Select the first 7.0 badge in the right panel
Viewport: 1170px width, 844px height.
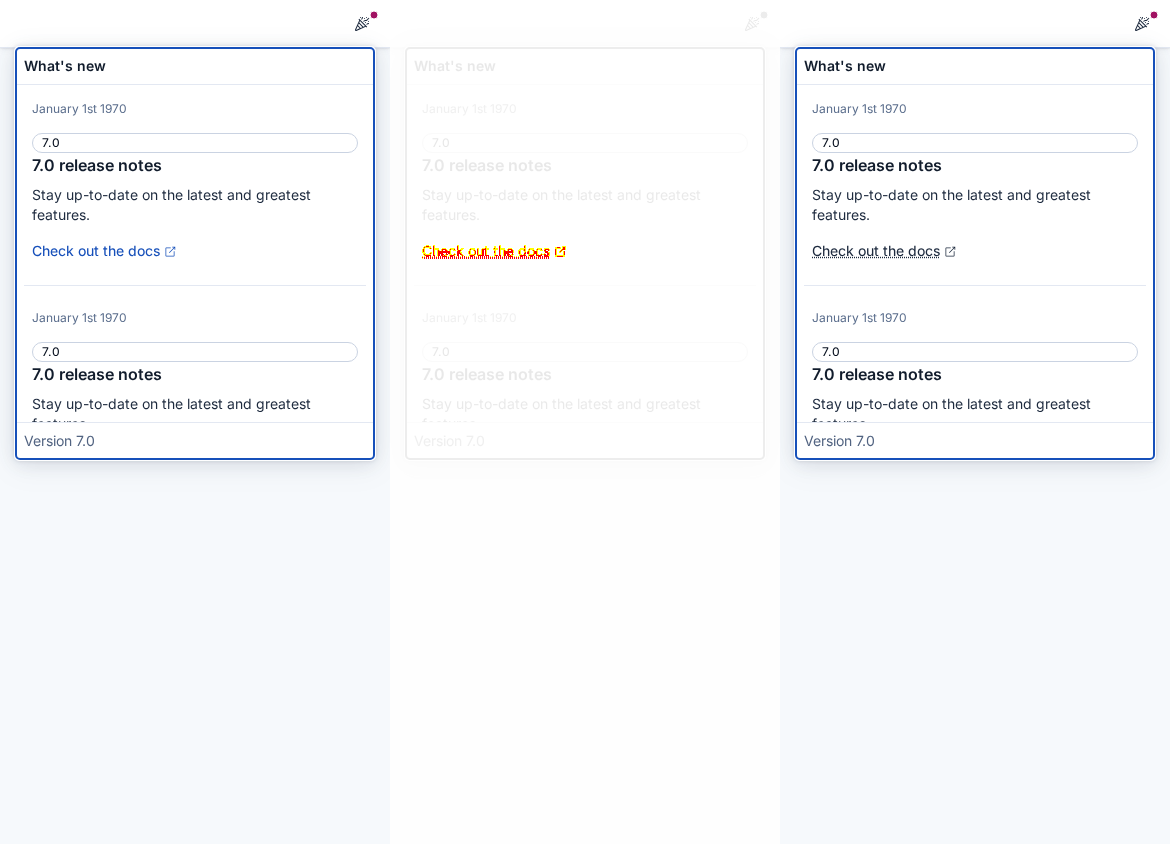975,143
